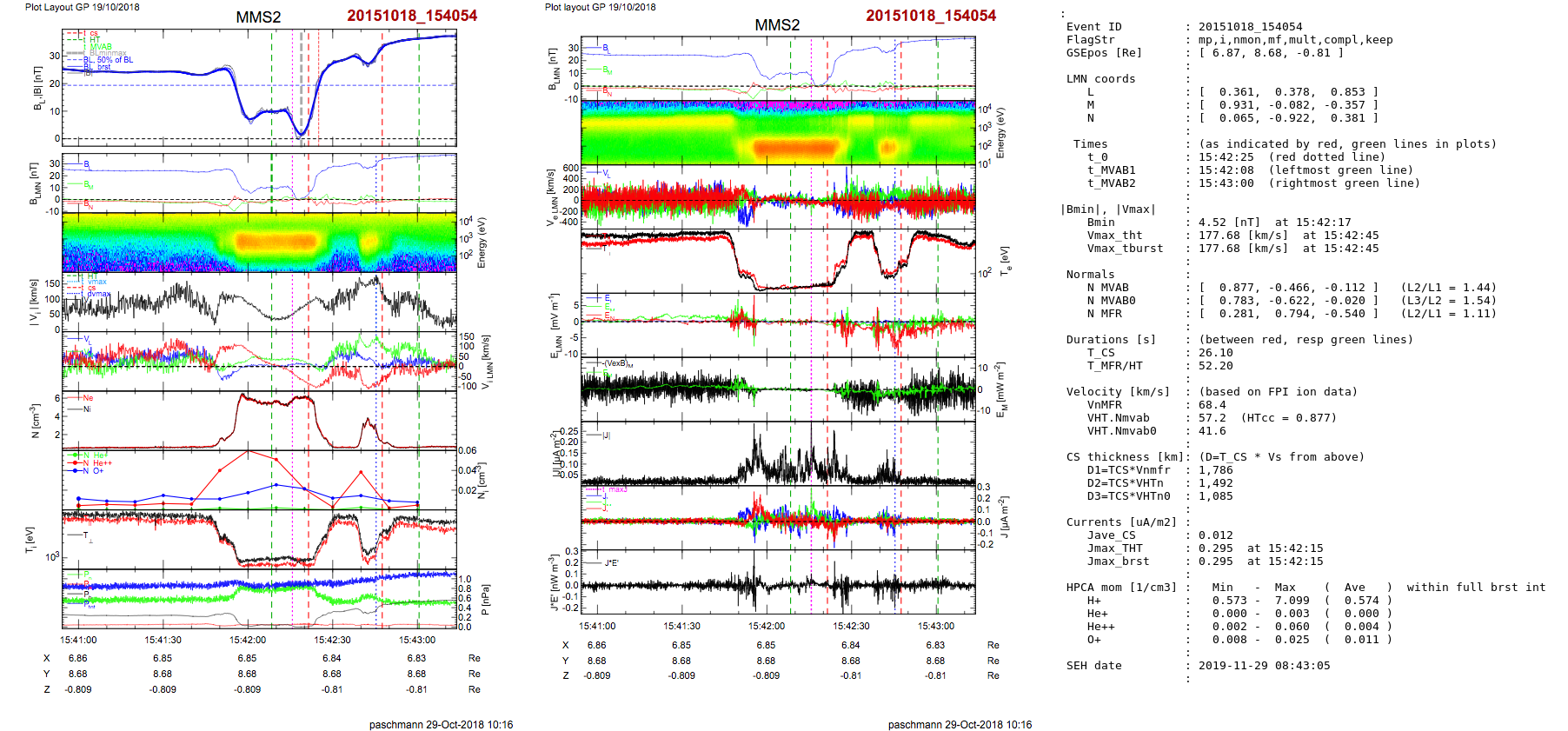
Task: Click the '|V_i| [km/s]' axis label
Action: [33, 302]
